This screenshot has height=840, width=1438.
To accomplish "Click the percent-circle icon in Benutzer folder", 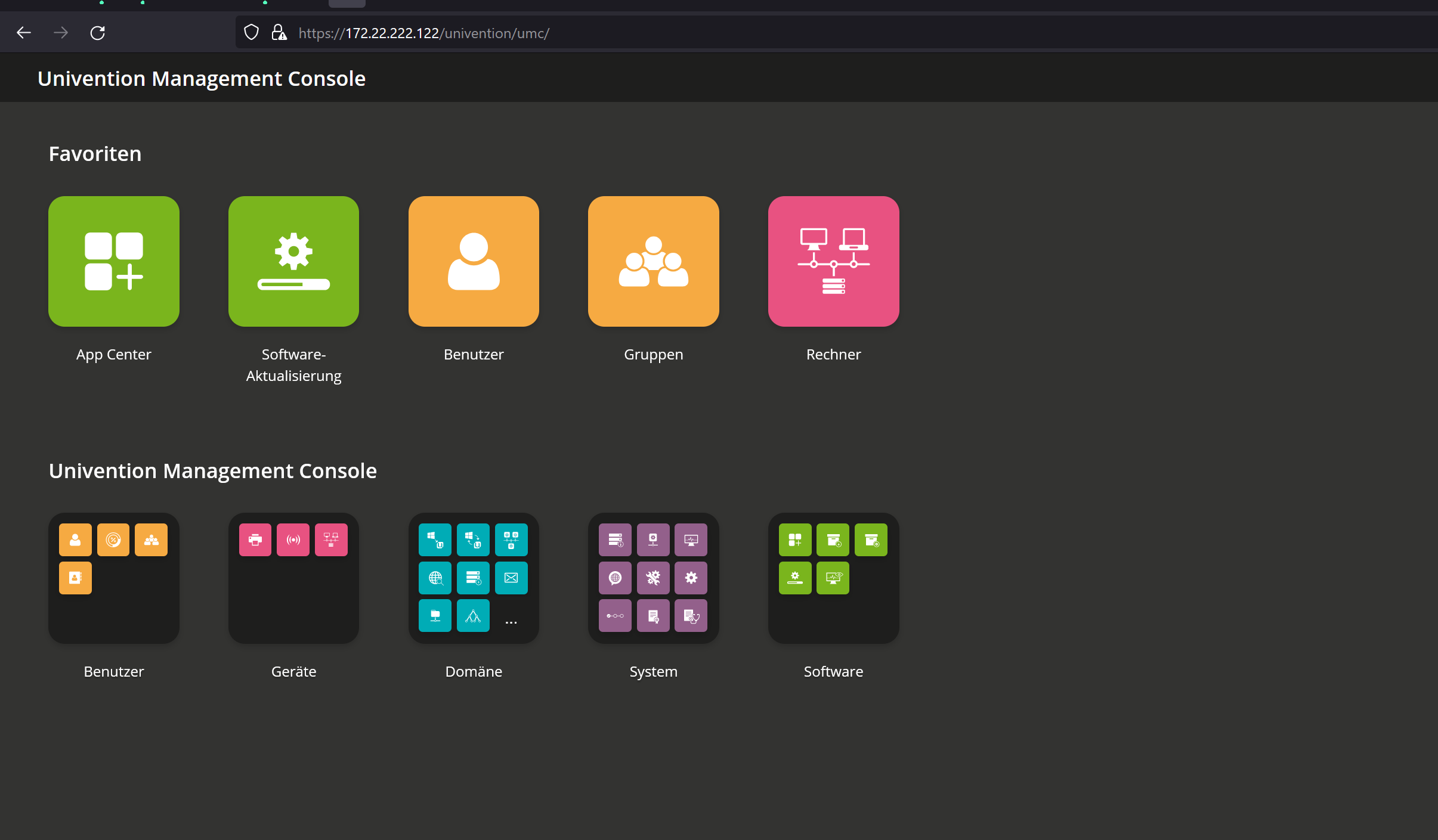I will click(113, 540).
